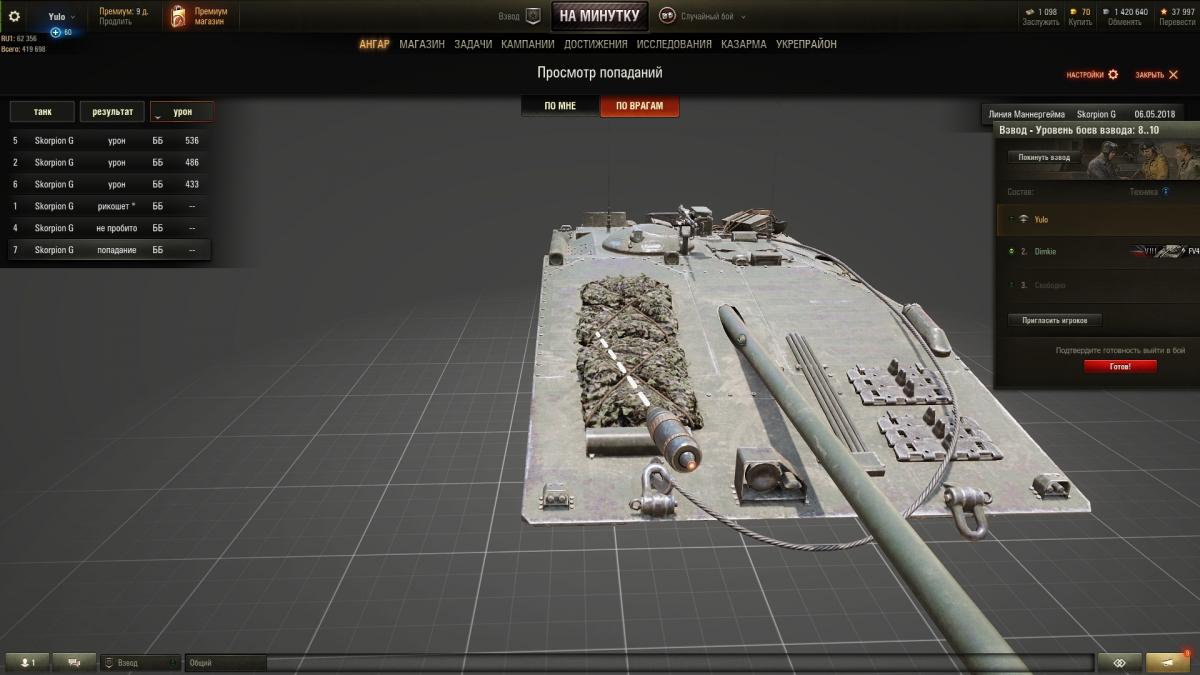The image size is (1200, 675).
Task: Open НАСТРОЙКИ of the hit viewer
Action: coord(1092,75)
